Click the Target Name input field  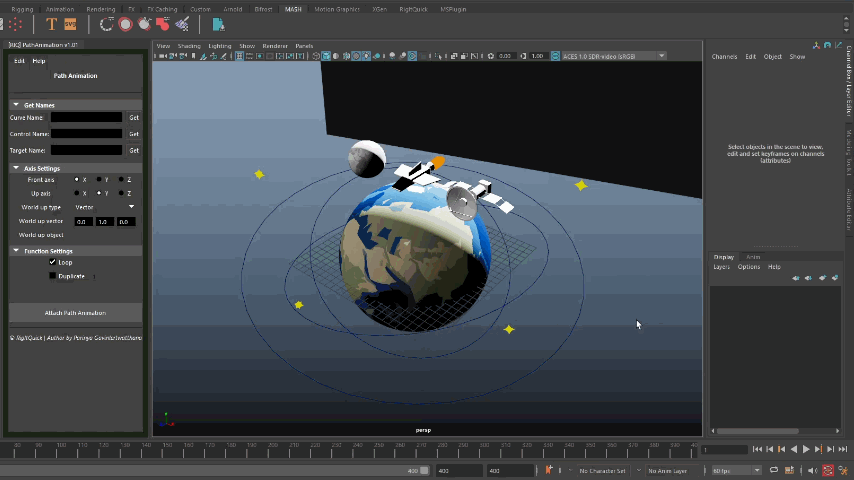coord(86,150)
